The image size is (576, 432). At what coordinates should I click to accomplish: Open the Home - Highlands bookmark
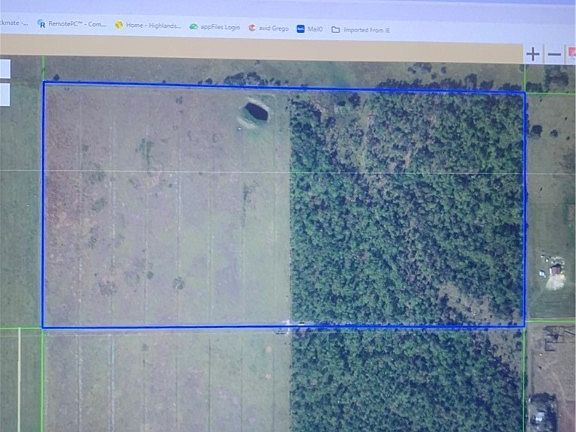(148, 25)
